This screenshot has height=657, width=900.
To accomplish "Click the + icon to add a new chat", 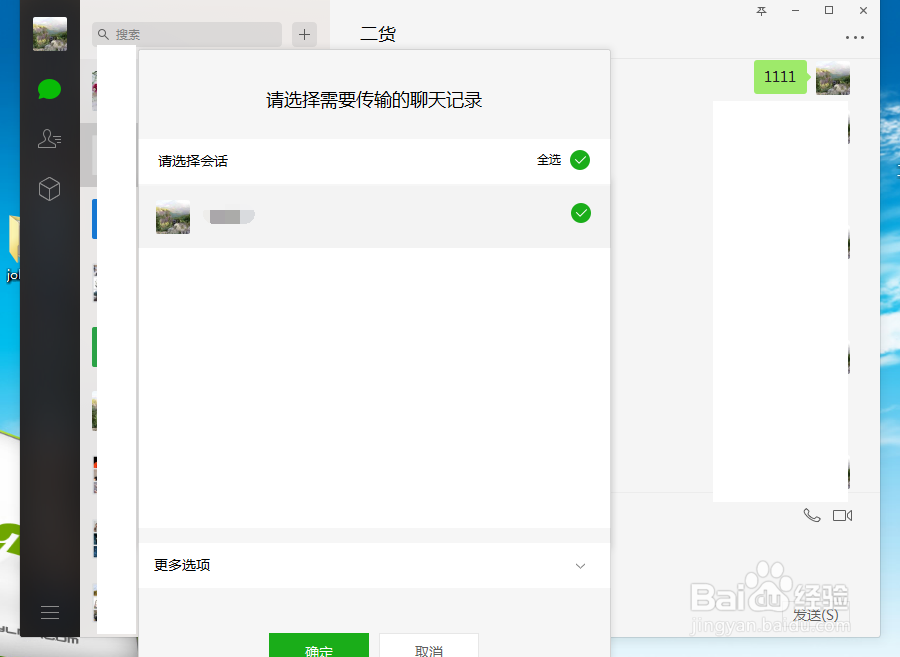I will [304, 34].
